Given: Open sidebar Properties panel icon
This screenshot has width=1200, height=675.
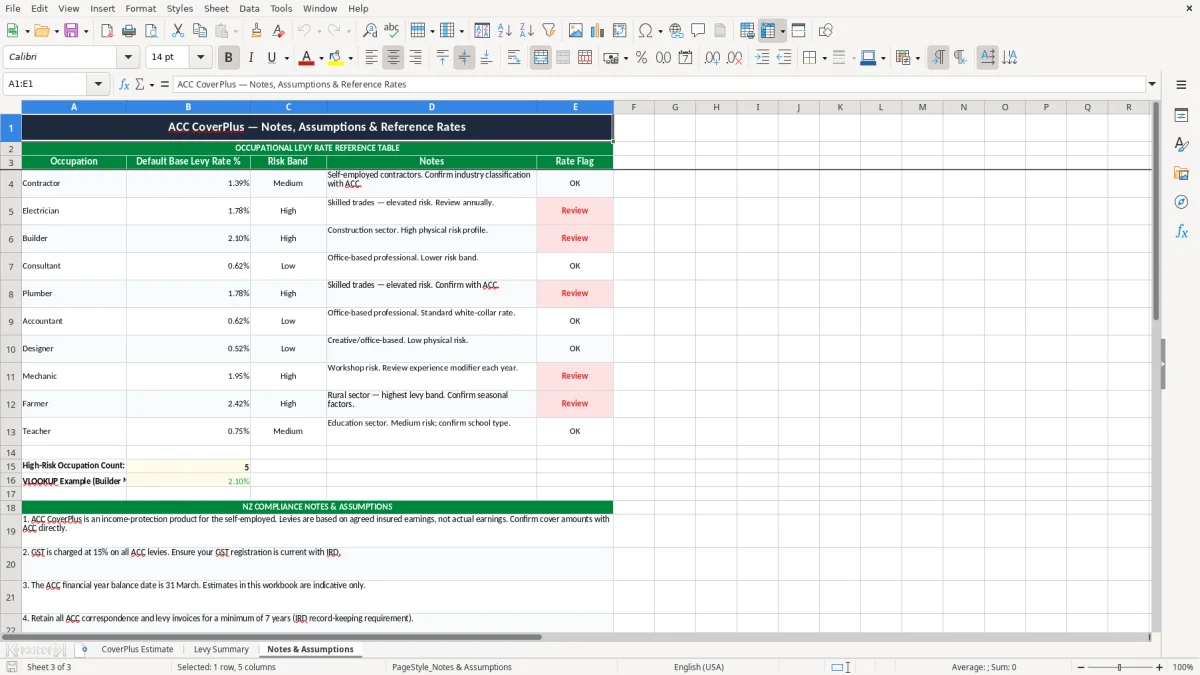Looking at the screenshot, I should coord(1181,116).
